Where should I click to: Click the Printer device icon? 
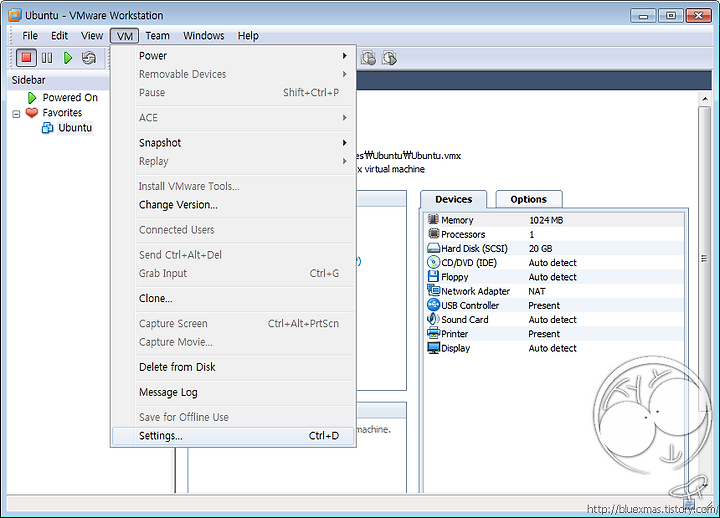pyautogui.click(x=433, y=333)
